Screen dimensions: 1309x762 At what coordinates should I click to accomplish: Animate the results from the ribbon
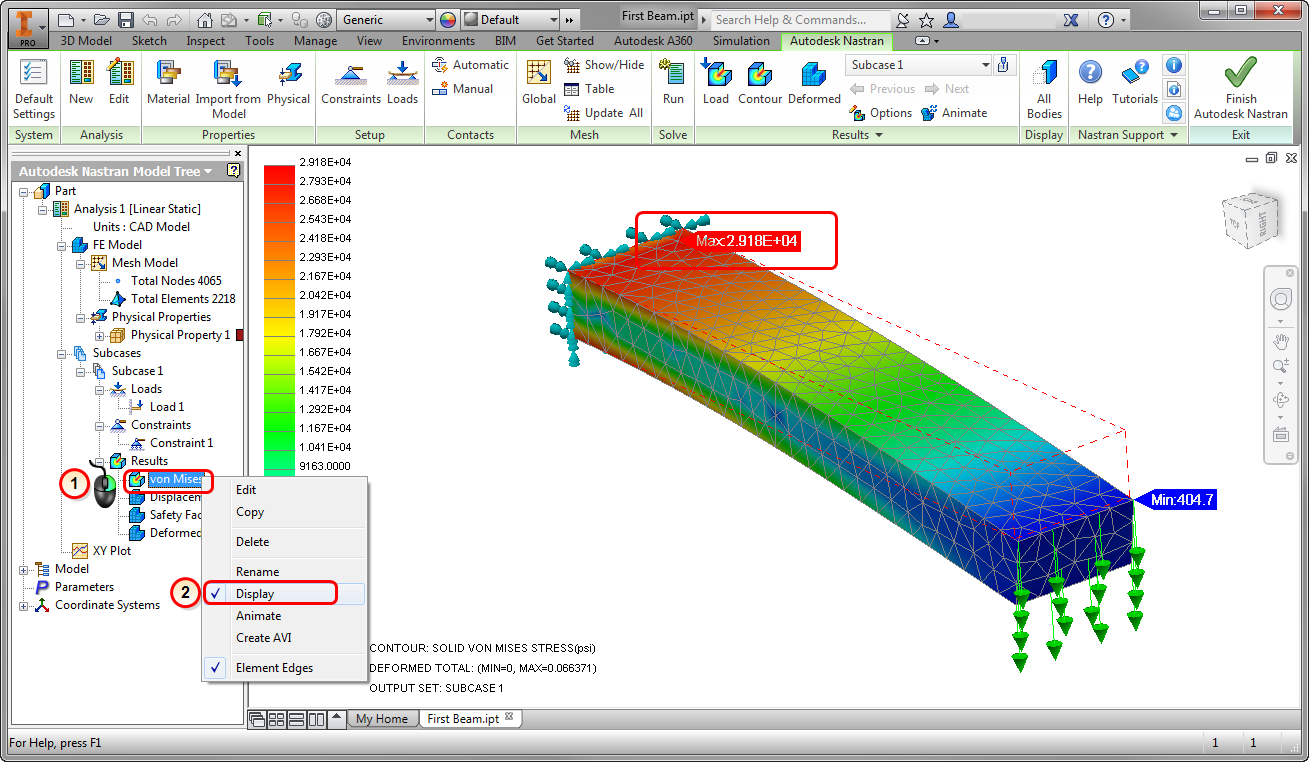tap(954, 113)
